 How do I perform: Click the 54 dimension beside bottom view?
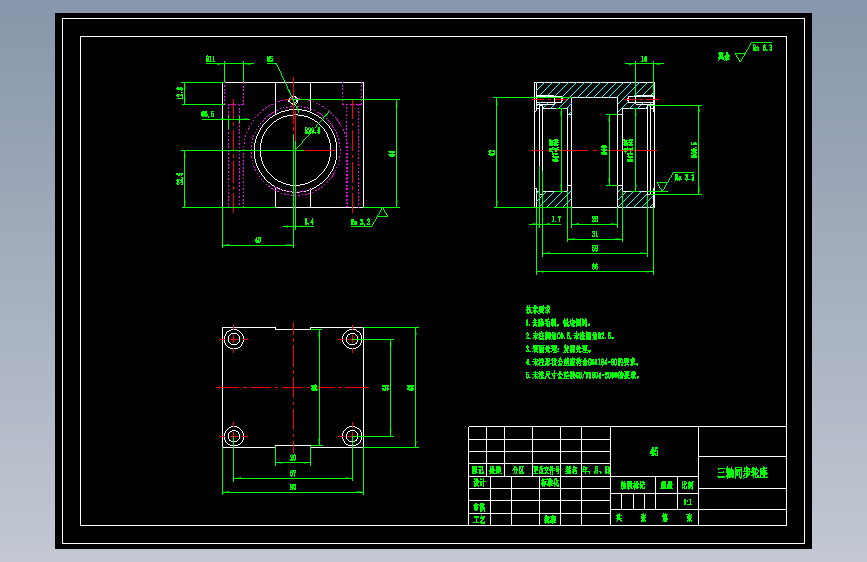point(386,388)
